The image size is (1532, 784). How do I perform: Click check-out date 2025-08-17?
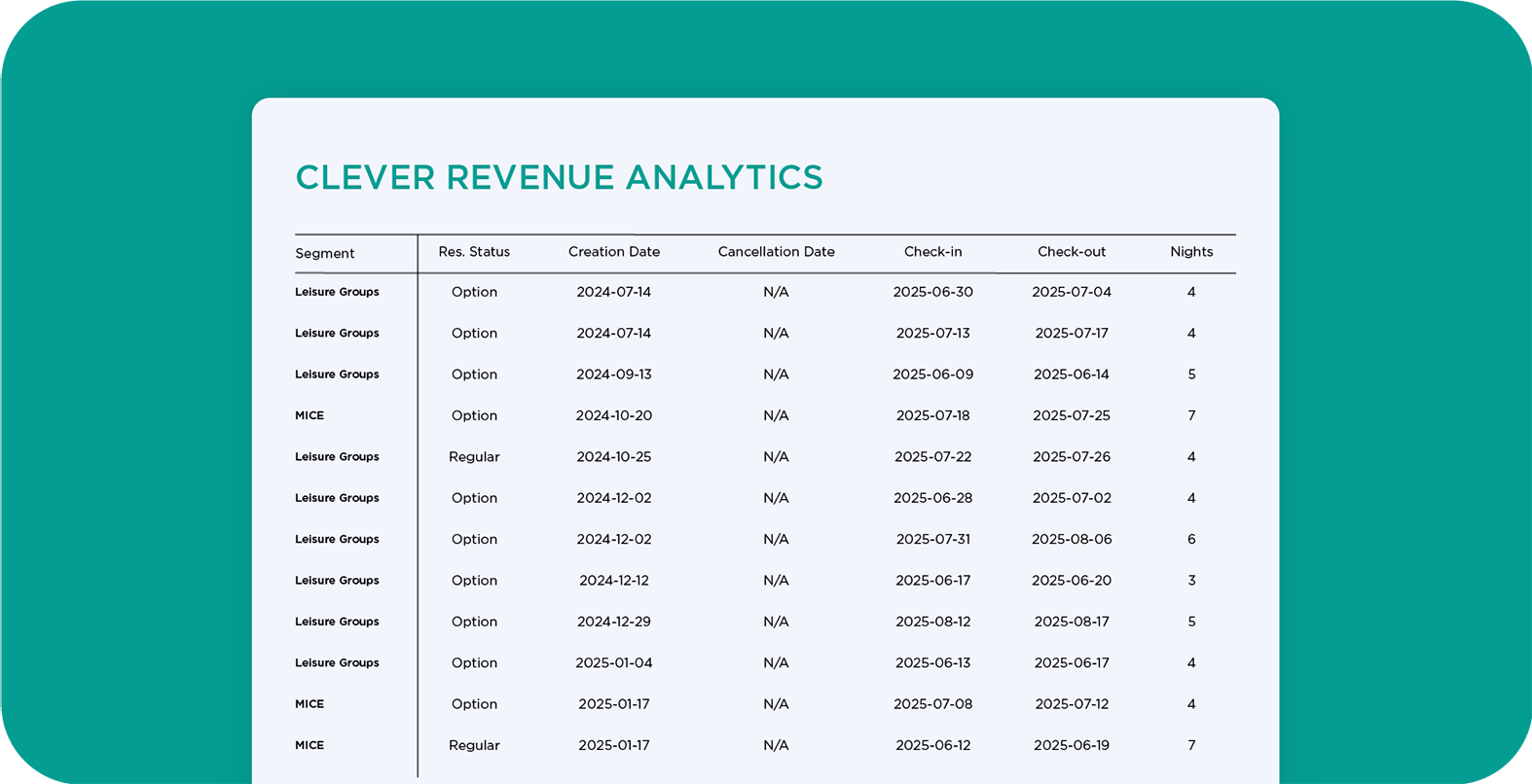1072,622
